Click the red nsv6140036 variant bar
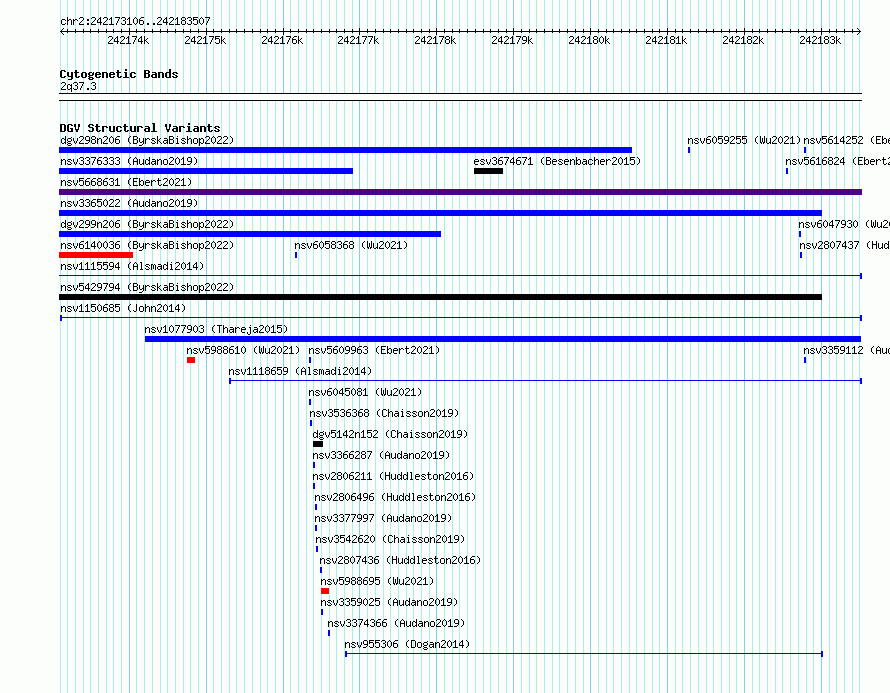The image size is (890, 693). (x=96, y=255)
